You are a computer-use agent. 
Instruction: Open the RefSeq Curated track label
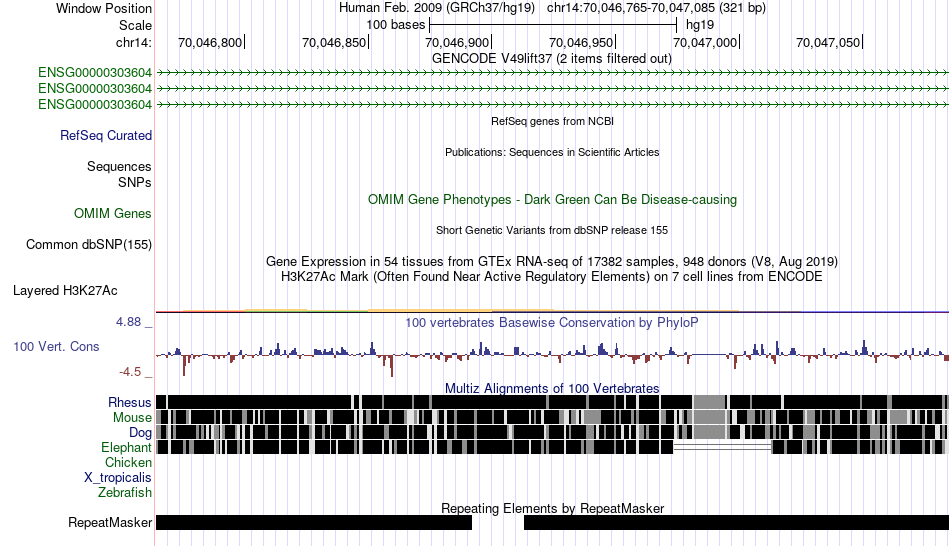pyautogui.click(x=105, y=135)
